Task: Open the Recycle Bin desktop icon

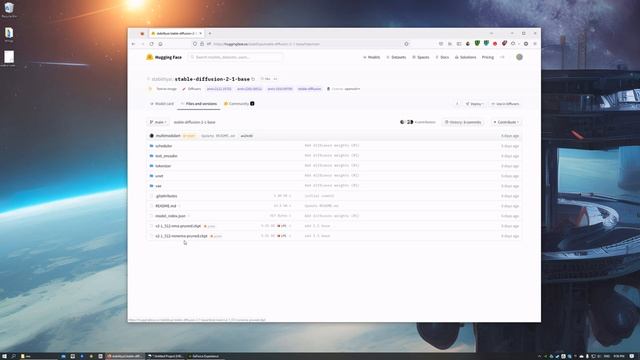Action: [9, 10]
